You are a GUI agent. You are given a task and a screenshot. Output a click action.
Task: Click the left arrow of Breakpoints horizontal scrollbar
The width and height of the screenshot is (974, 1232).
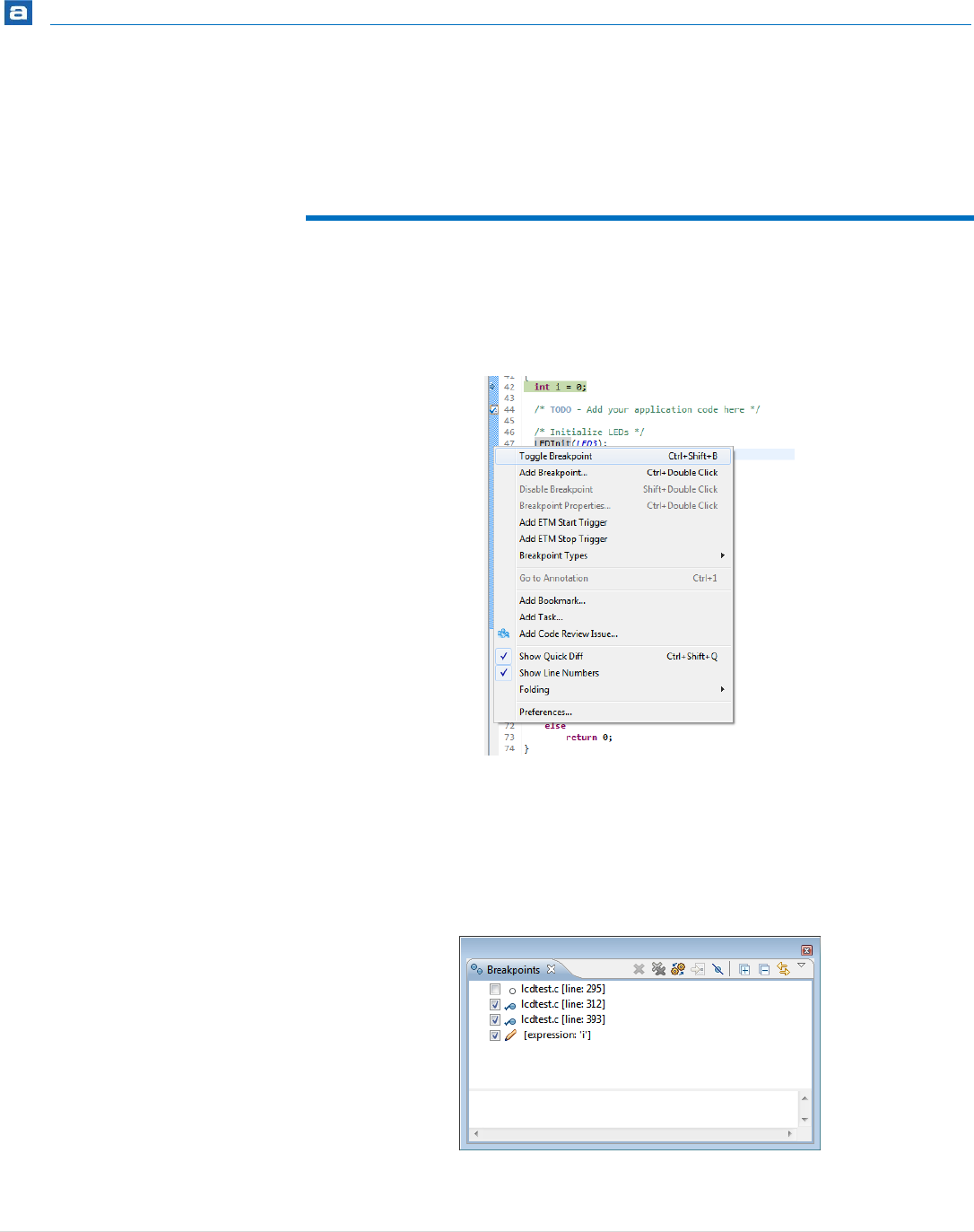(475, 1134)
